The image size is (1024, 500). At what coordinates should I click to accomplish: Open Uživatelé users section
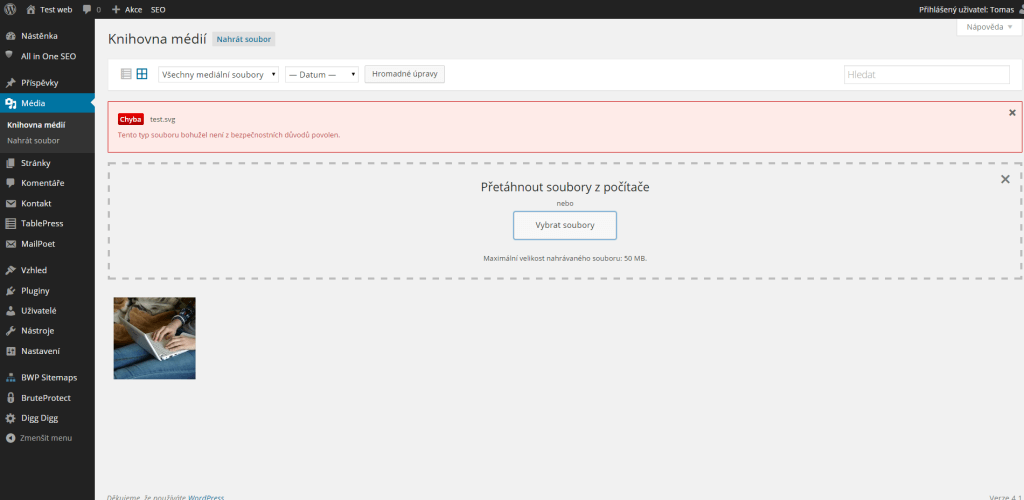(39, 311)
